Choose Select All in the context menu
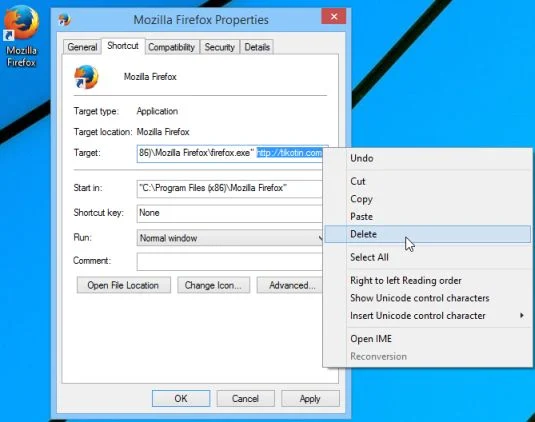 tap(428, 257)
